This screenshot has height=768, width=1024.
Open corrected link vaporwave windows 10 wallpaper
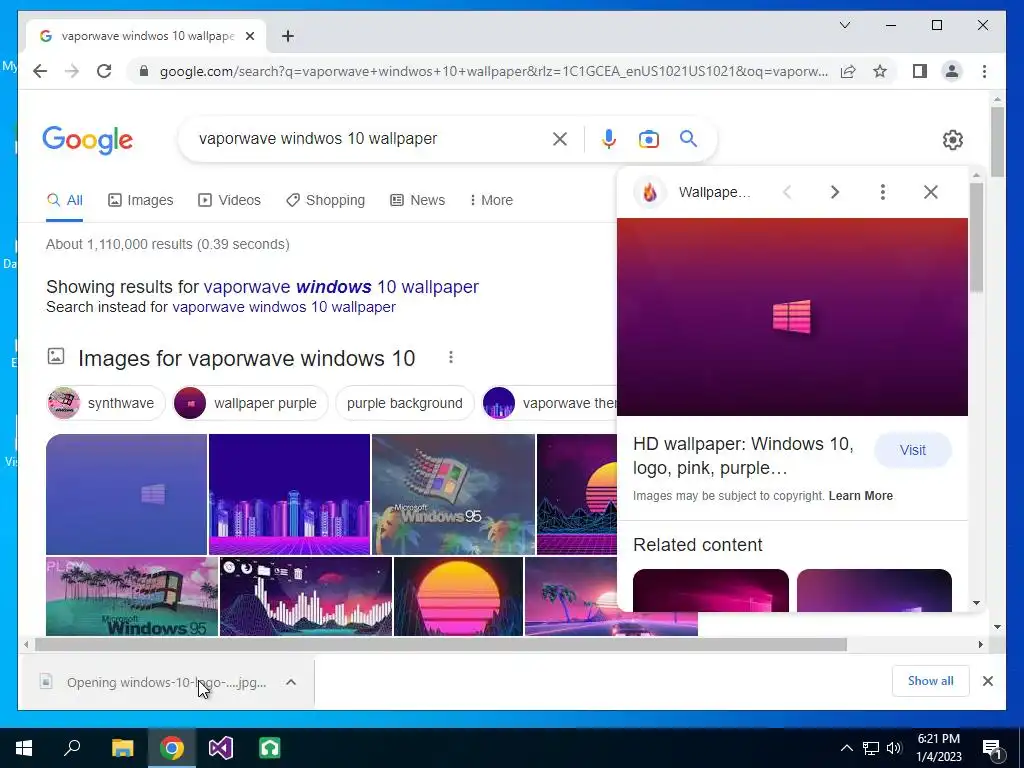click(341, 287)
